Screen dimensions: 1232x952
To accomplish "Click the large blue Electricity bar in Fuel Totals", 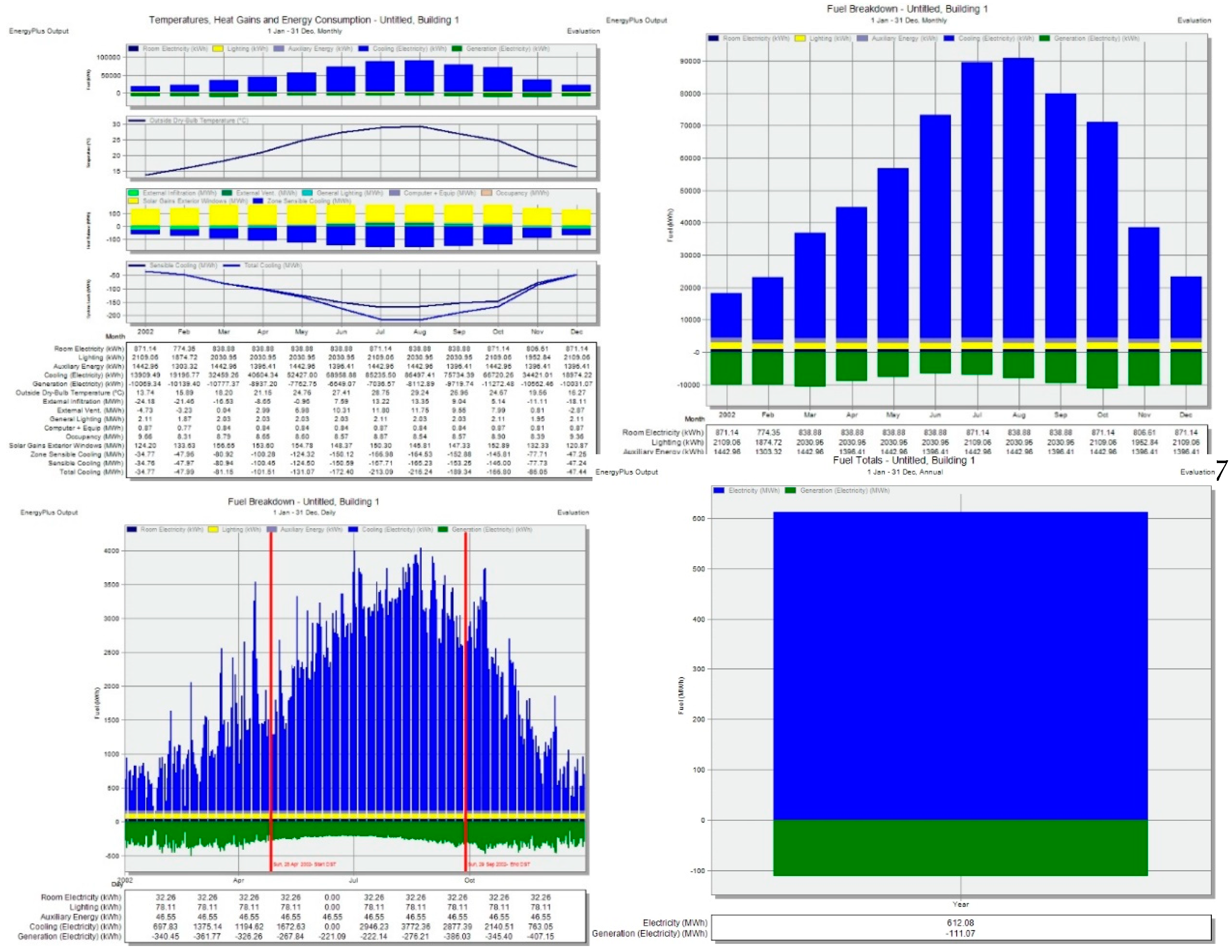I will tap(960, 666).
